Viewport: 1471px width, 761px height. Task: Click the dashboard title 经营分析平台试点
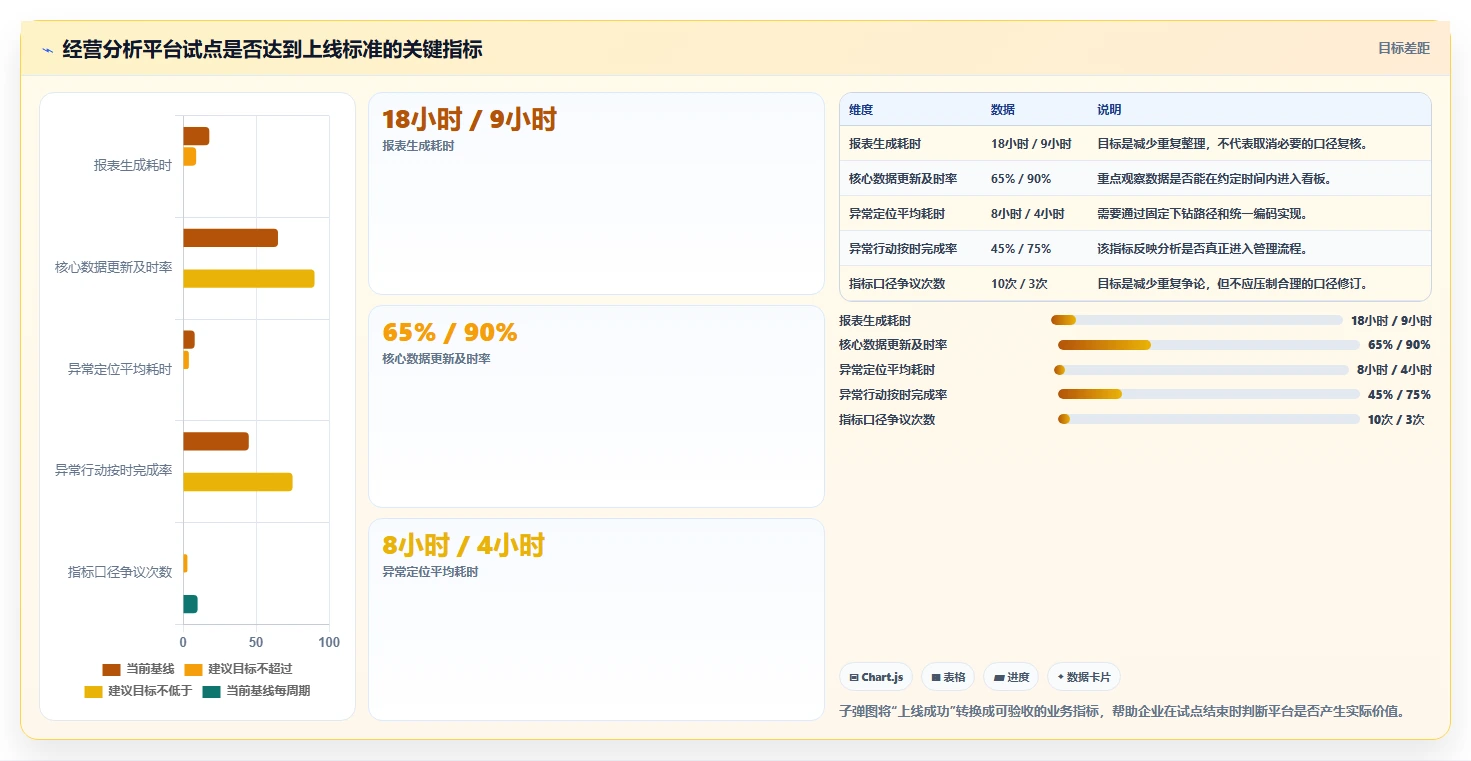tap(273, 49)
